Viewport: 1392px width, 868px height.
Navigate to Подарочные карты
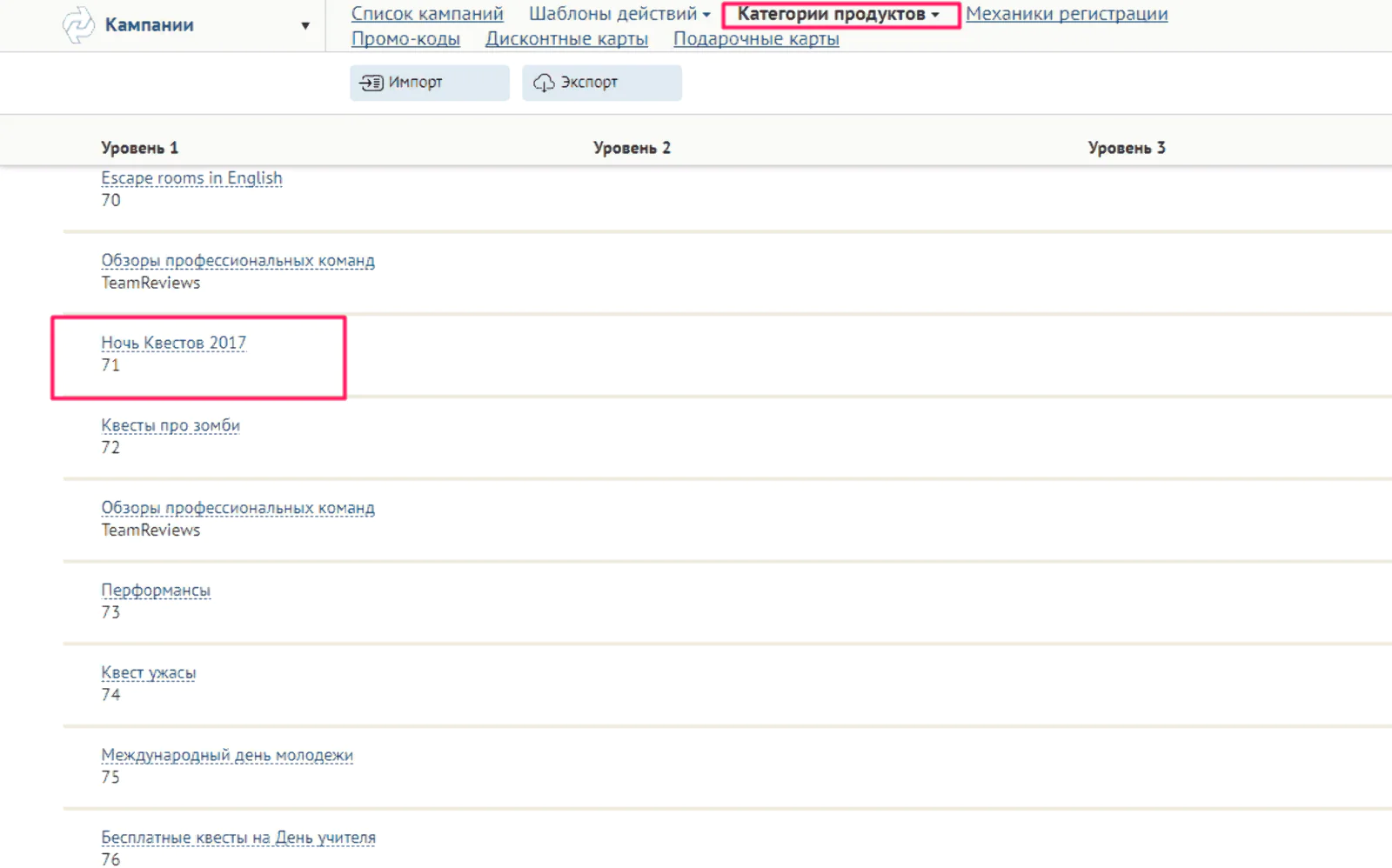click(756, 39)
